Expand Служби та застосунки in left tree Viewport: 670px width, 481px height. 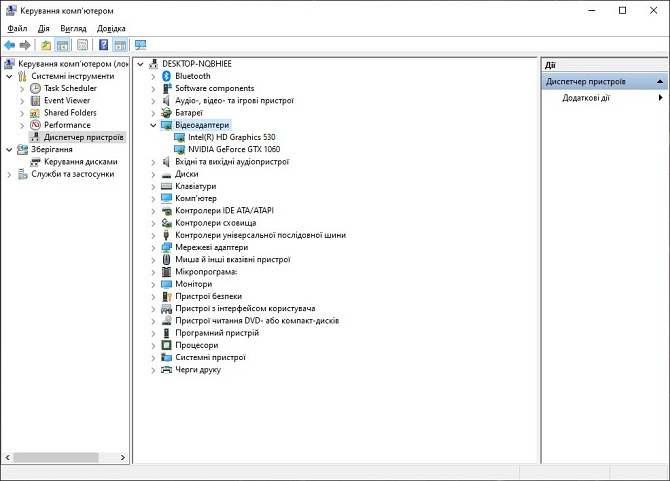click(9, 174)
